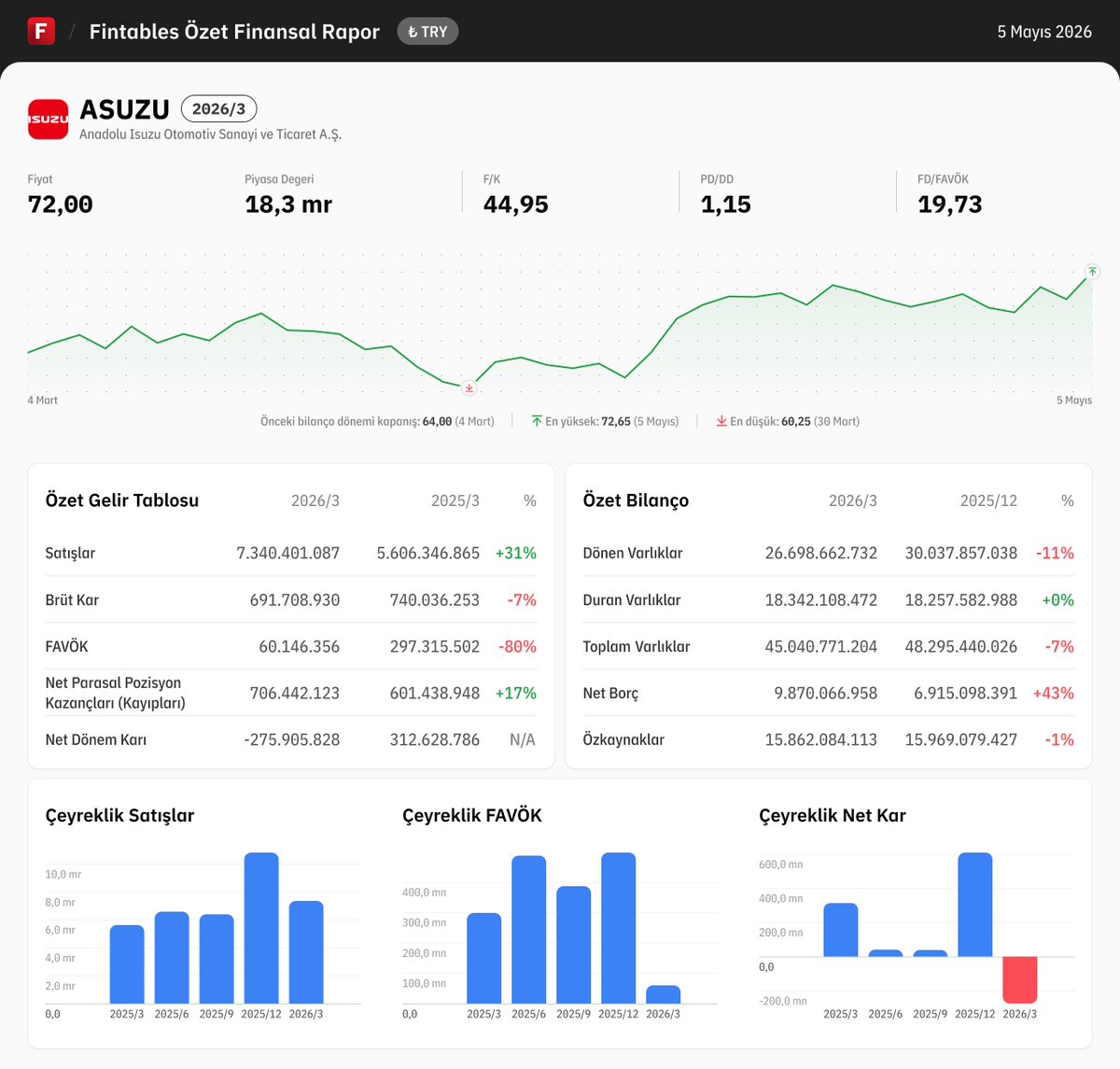Click the Satışlar 2026/3 value 7.340.401.087
The image size is (1120, 1069).
pos(288,553)
